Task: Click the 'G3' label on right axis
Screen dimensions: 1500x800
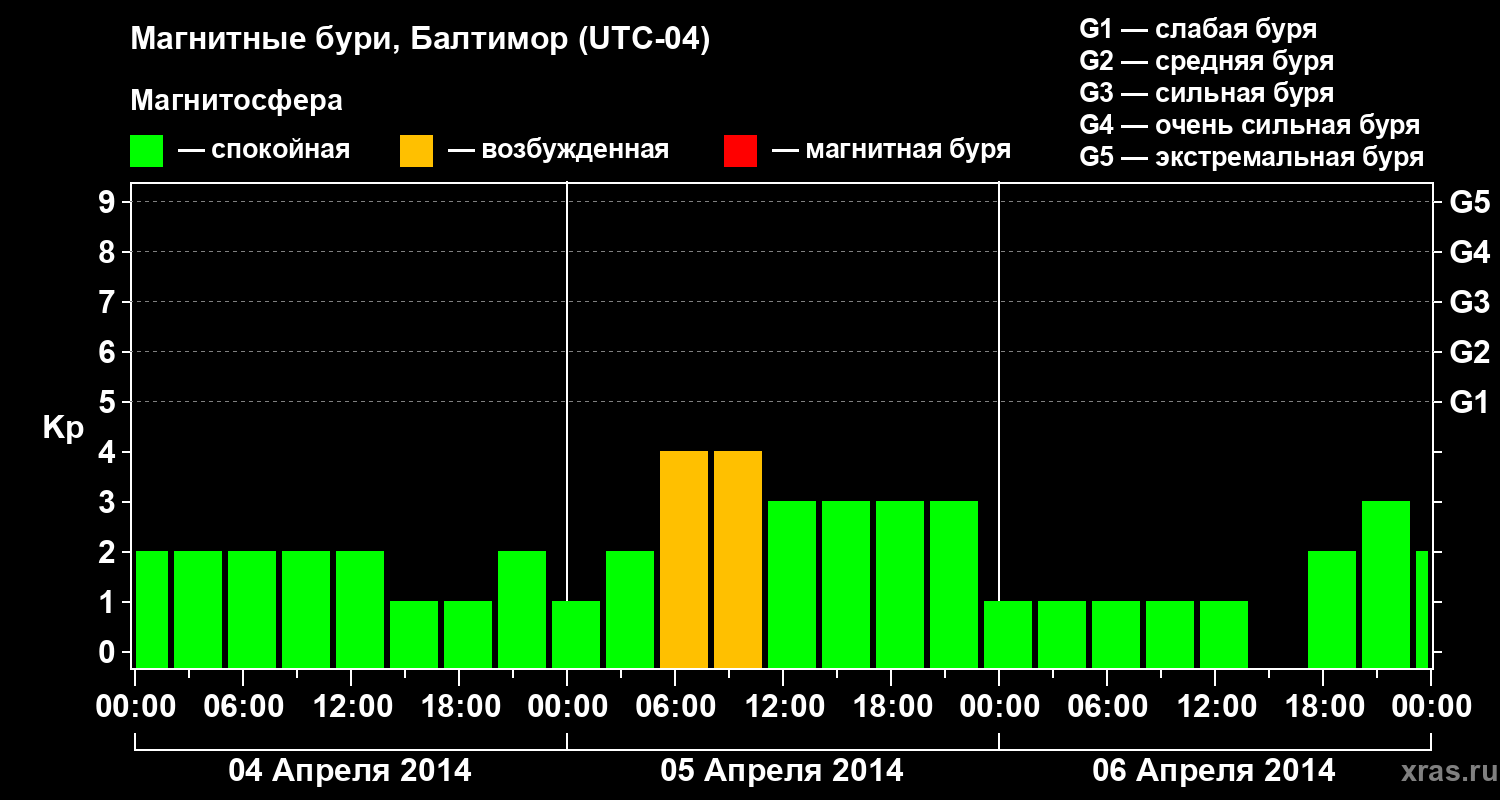Action: tap(1469, 302)
